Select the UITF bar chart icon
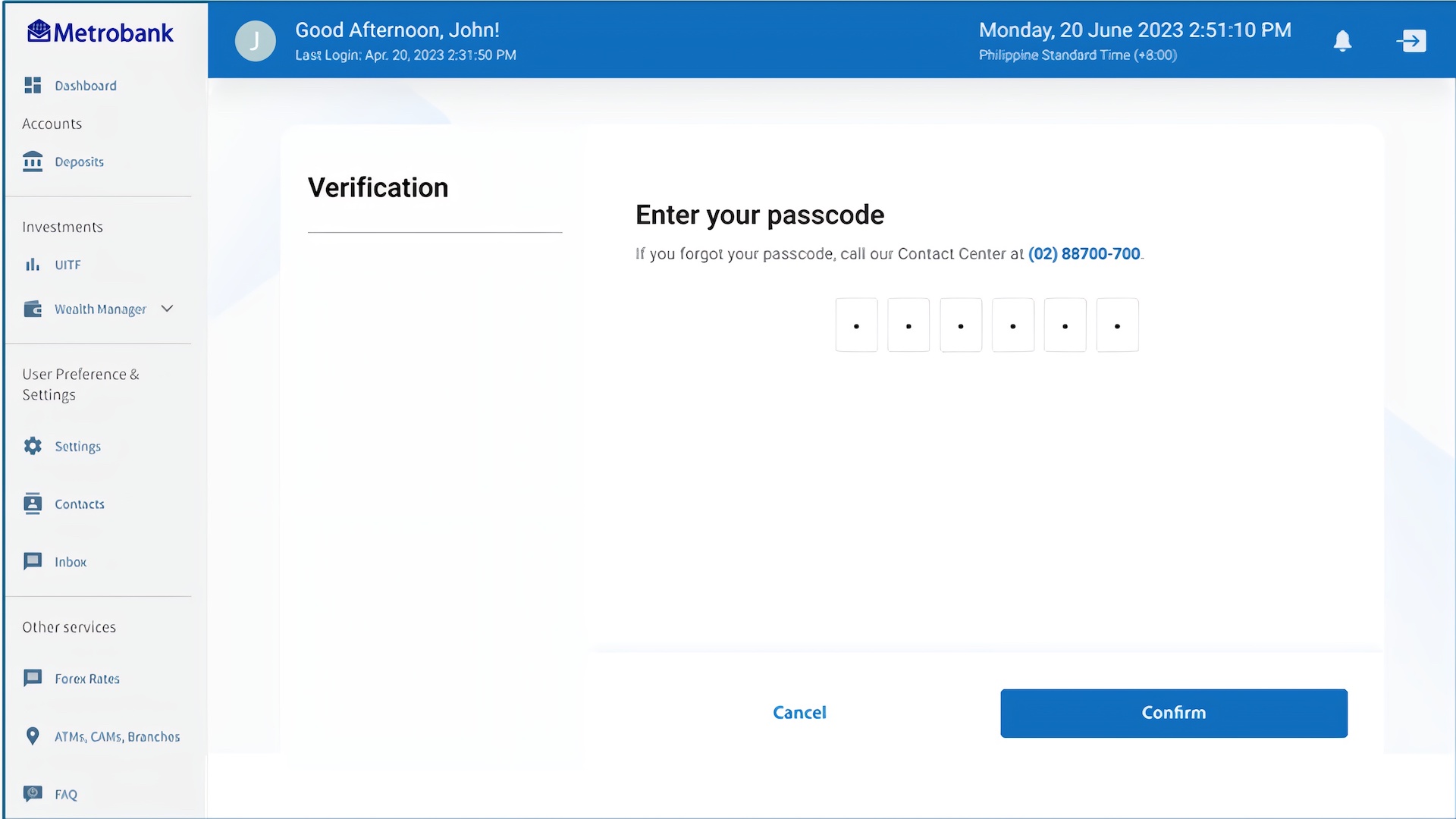 [x=33, y=265]
